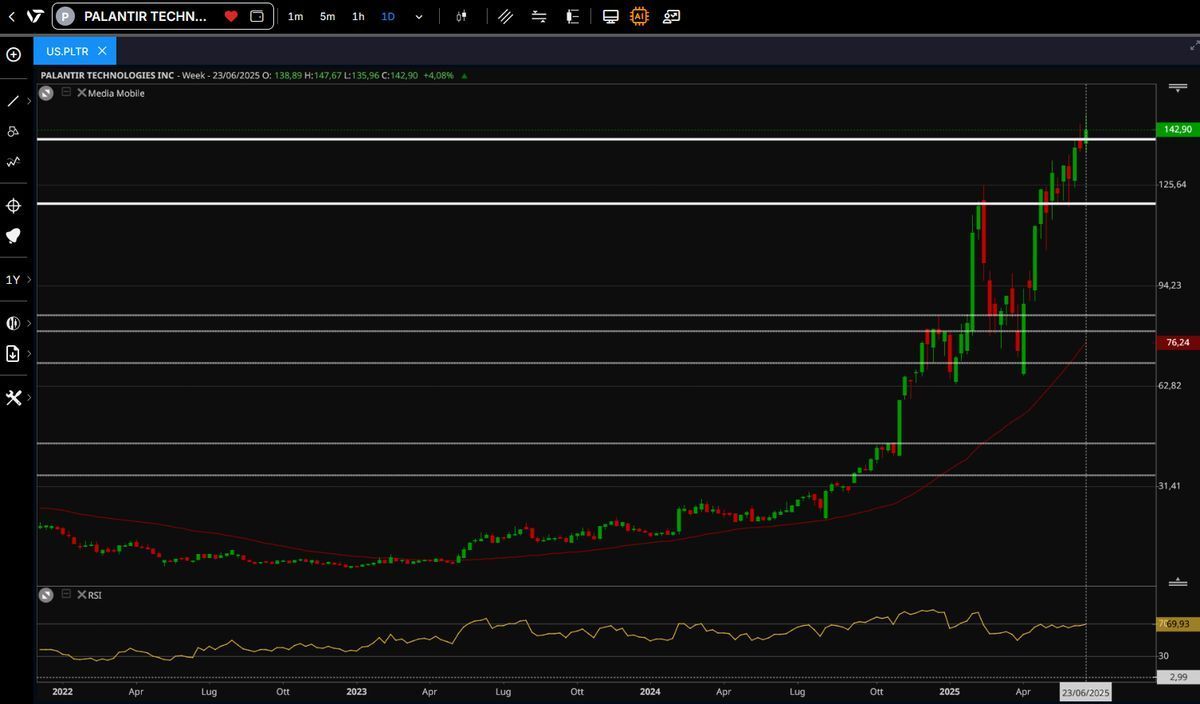Viewport: 1200px width, 704px height.
Task: Expand the timeframe dropdown chevron
Action: (419, 16)
